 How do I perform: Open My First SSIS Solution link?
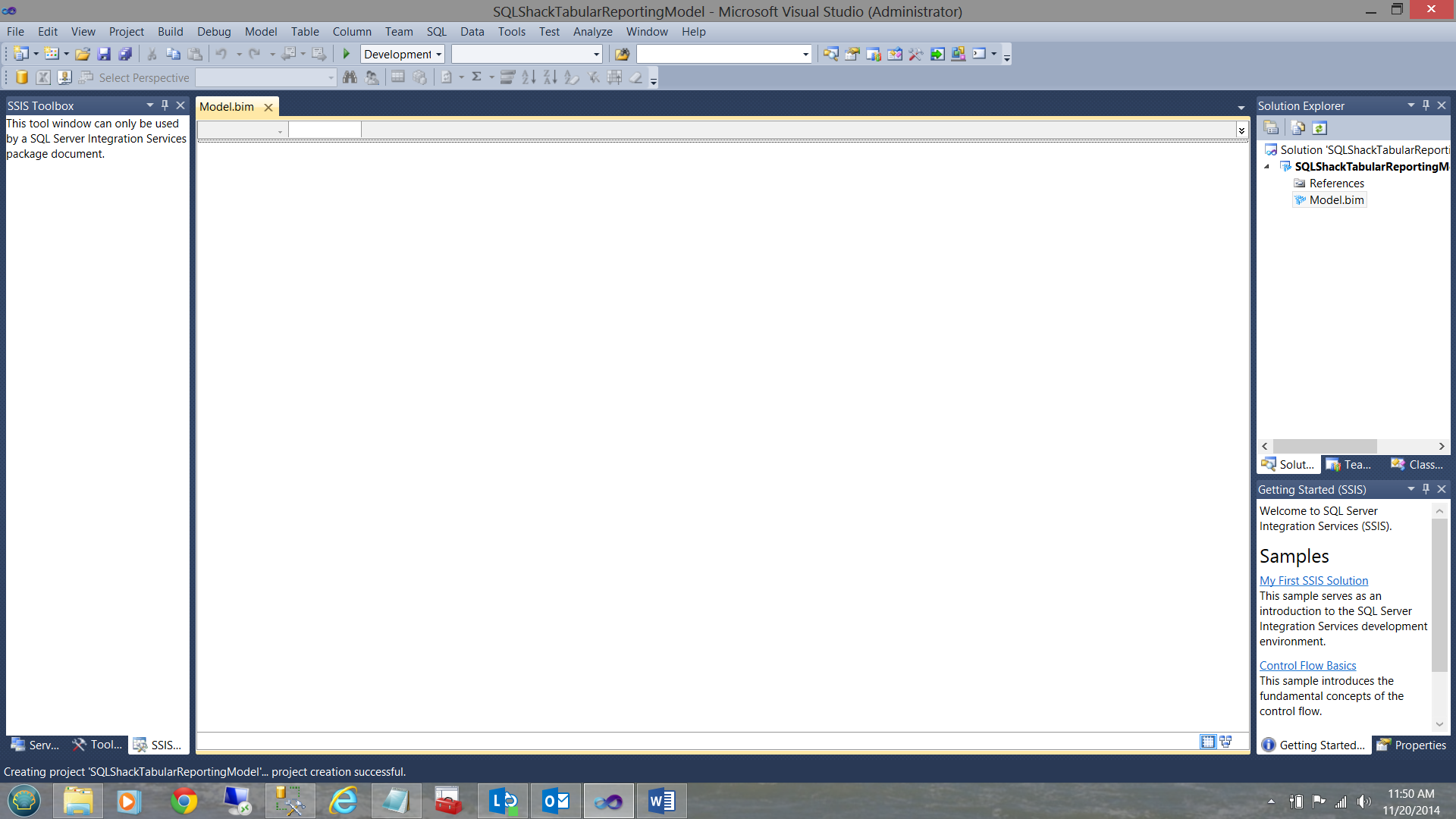click(1313, 581)
